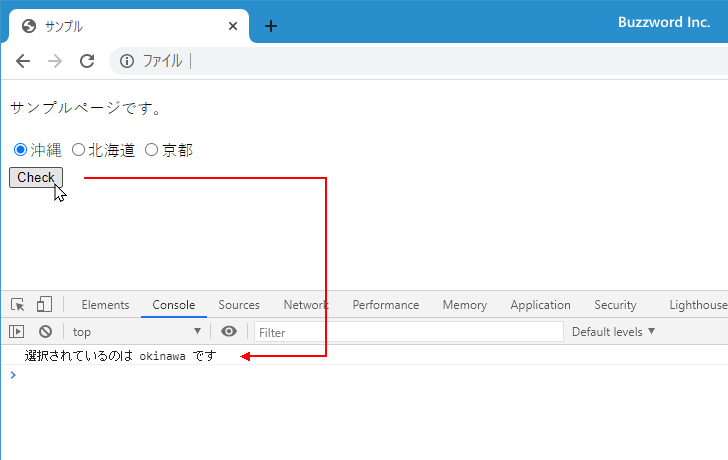This screenshot has height=460, width=728.
Task: Click the Check button
Action: (x=36, y=177)
